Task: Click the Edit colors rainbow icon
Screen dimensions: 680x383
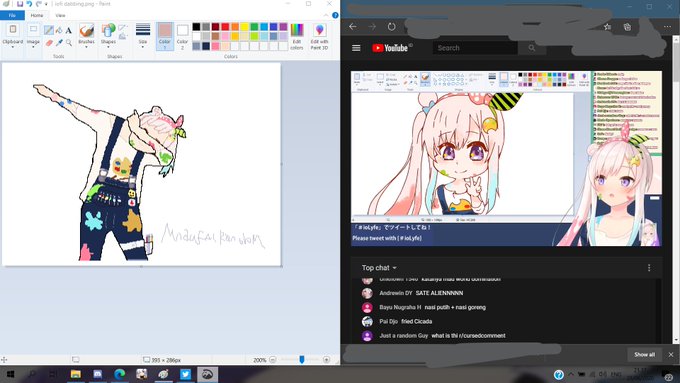Action: click(297, 30)
